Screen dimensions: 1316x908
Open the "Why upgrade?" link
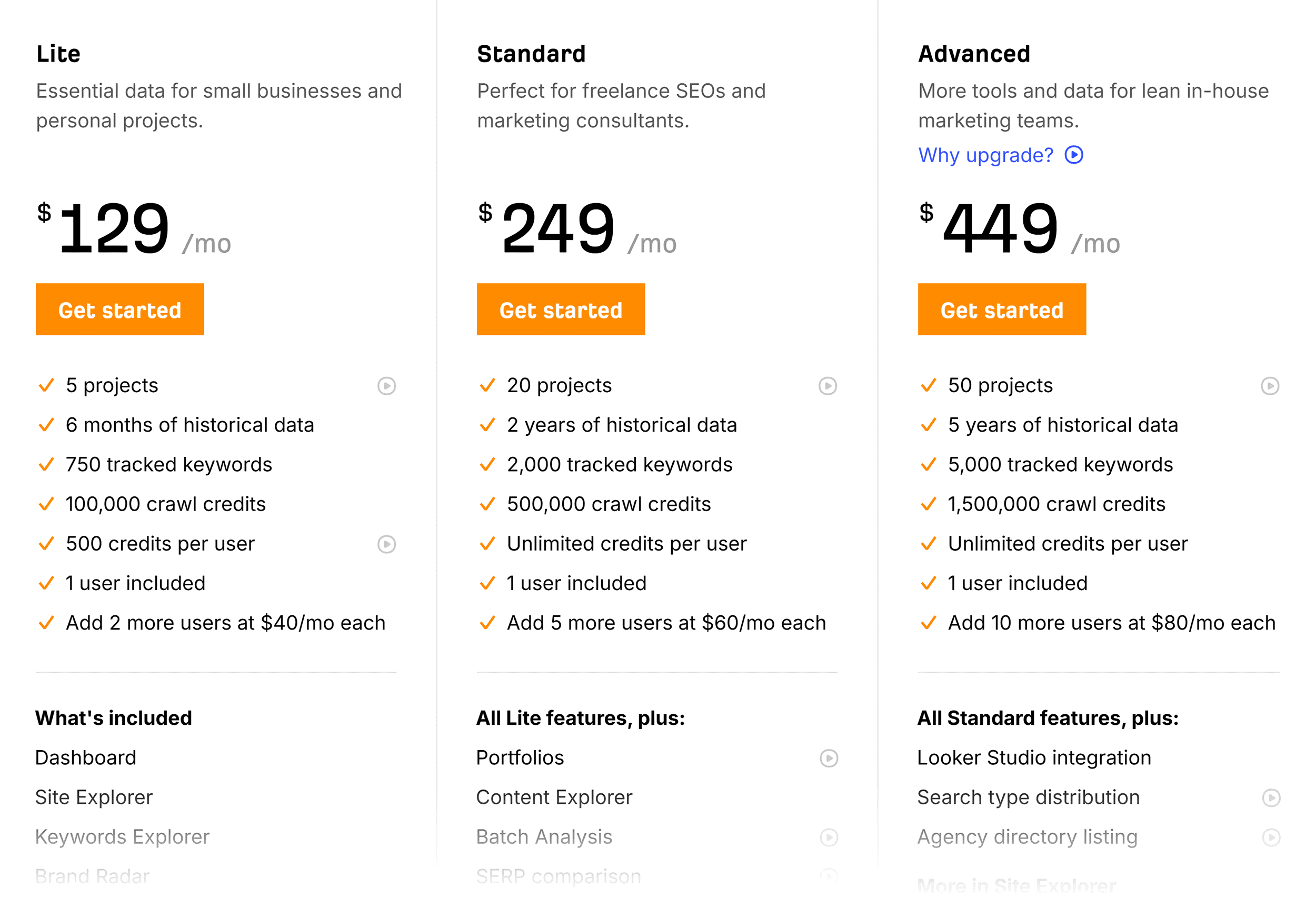coord(986,154)
